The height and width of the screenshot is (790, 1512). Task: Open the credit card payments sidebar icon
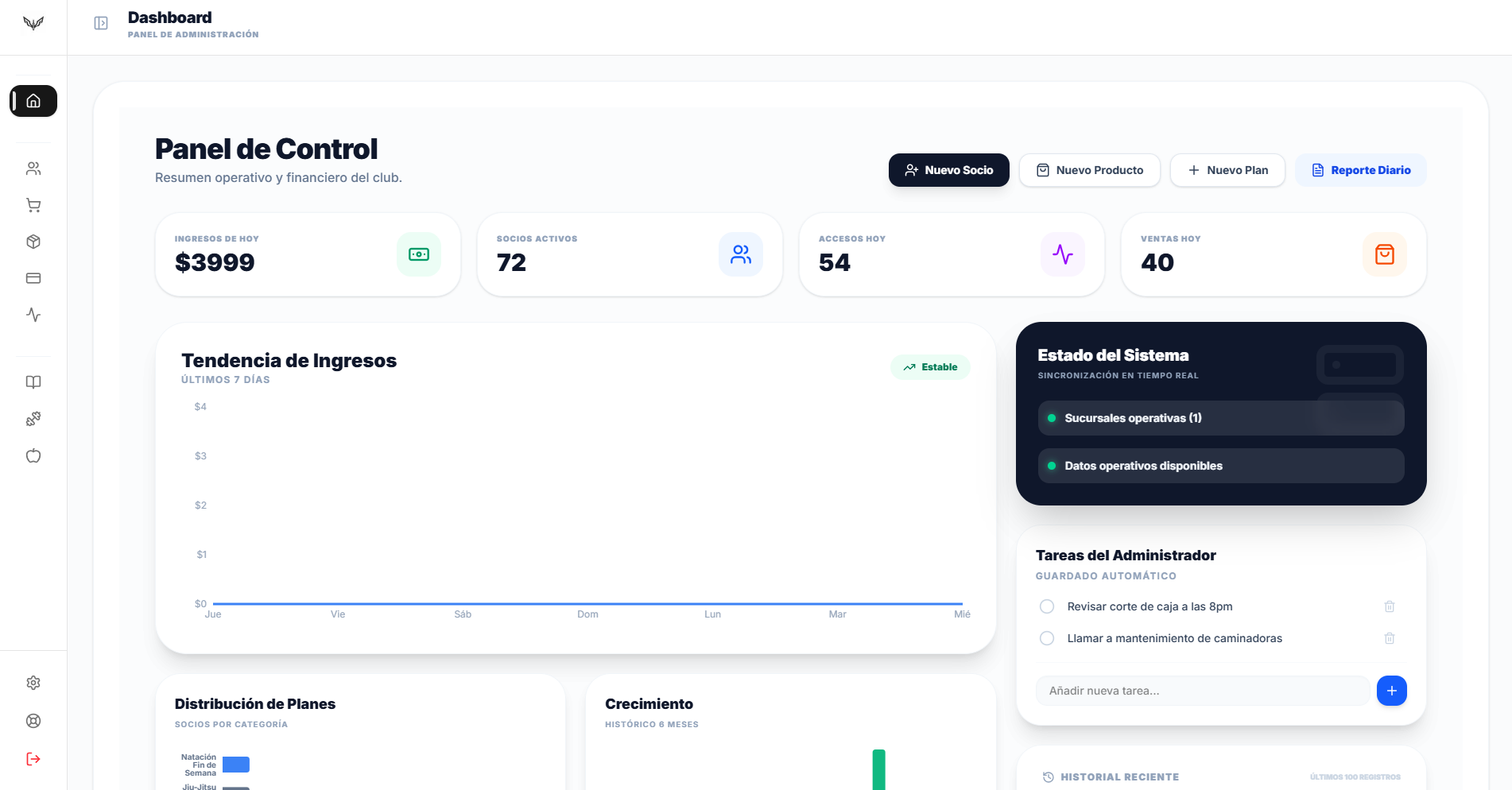click(33, 278)
